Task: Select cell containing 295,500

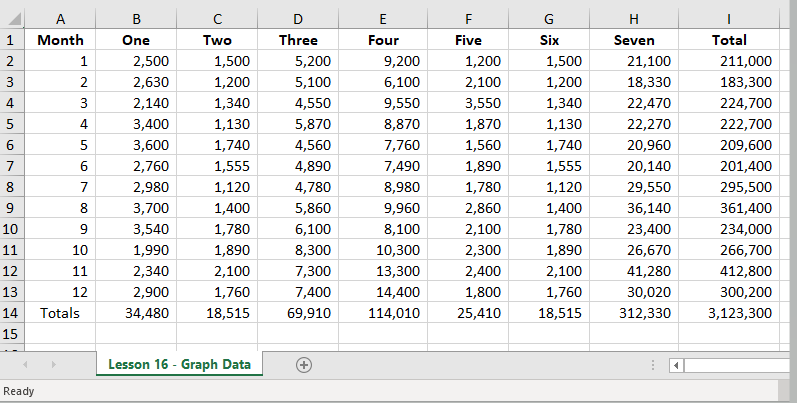Action: pos(729,187)
